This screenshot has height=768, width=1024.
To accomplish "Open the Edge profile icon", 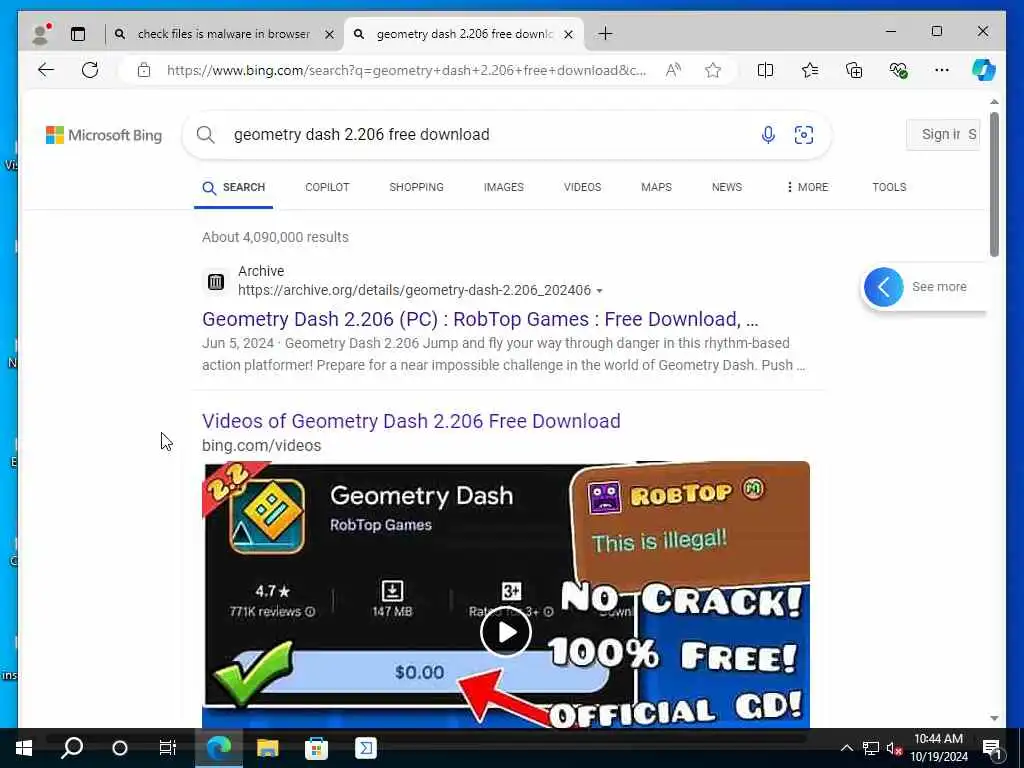I will (41, 34).
